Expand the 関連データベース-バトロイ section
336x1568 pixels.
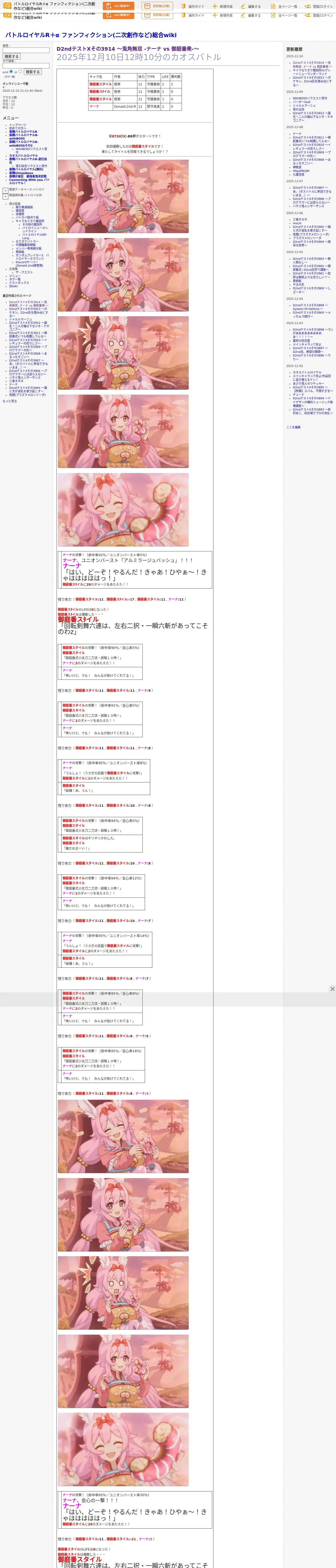coord(5,191)
